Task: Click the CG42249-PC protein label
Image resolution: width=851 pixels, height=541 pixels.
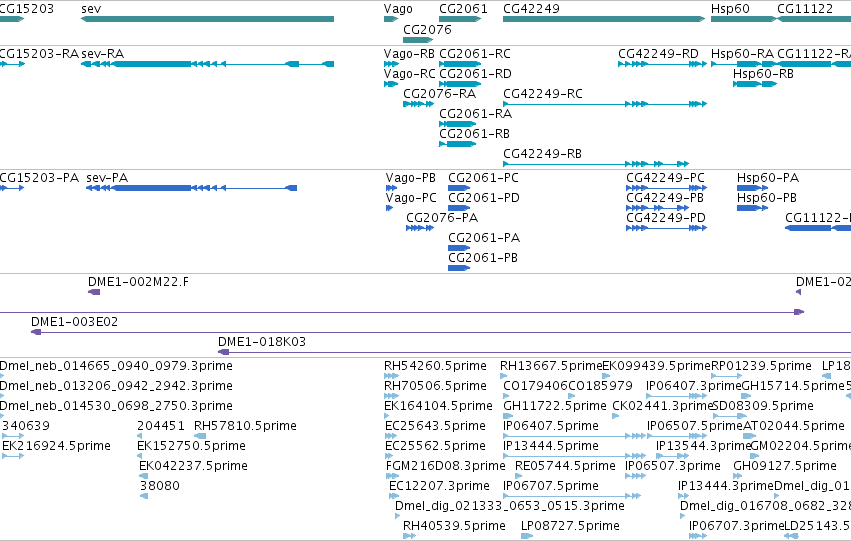Action: click(665, 178)
